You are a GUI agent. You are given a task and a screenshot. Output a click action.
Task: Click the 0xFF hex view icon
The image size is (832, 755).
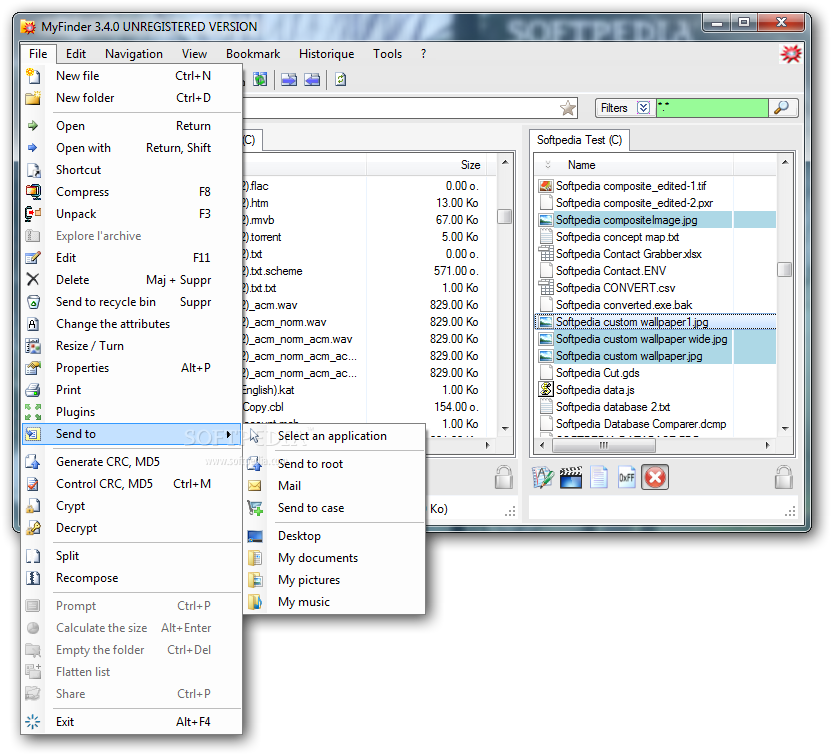point(626,477)
